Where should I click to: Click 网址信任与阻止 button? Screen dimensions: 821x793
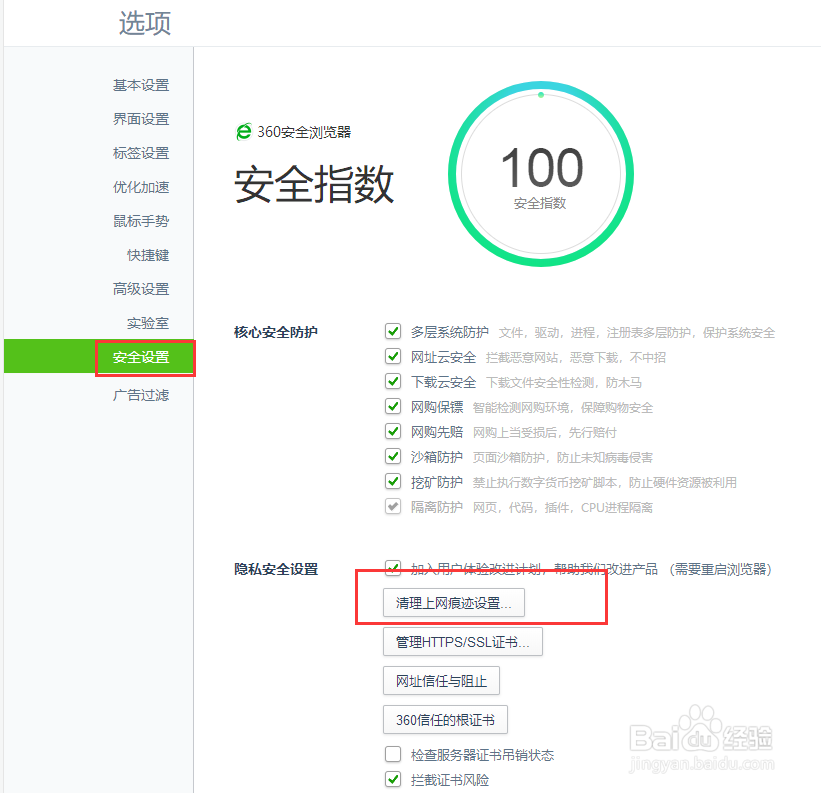click(x=441, y=681)
